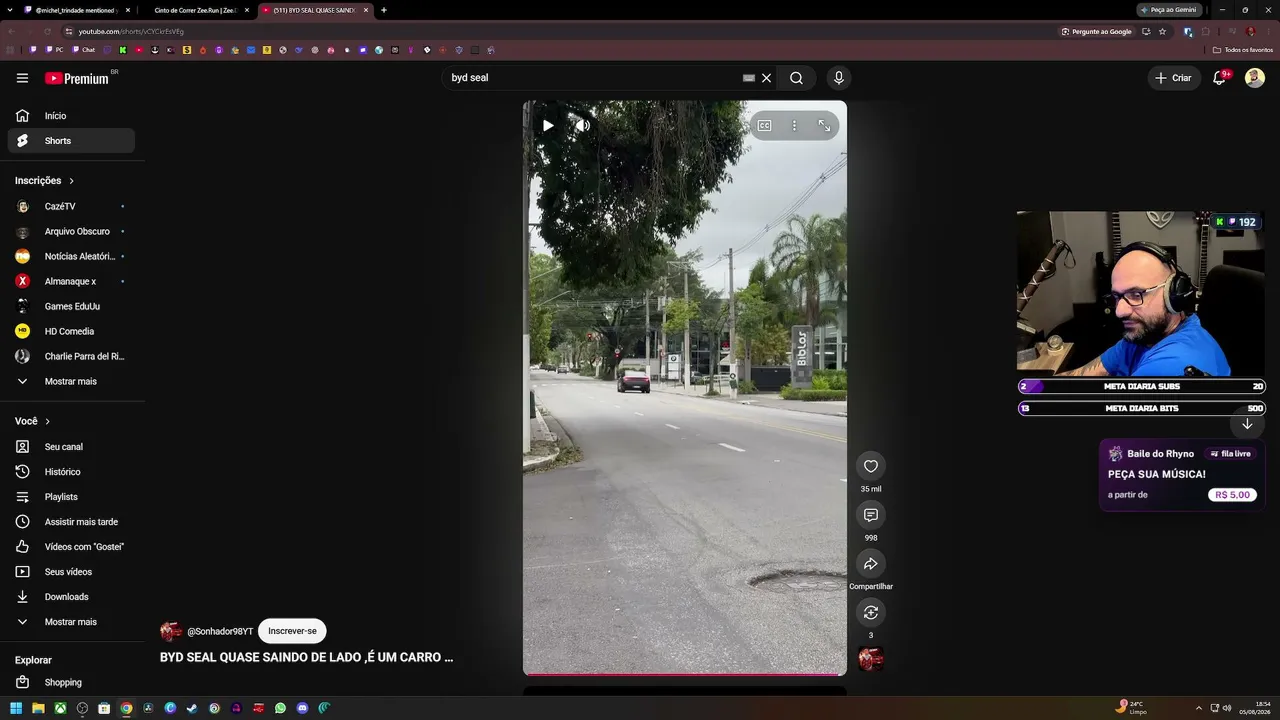Open the Short's three-dot more options menu
The height and width of the screenshot is (720, 1280).
[x=794, y=125]
